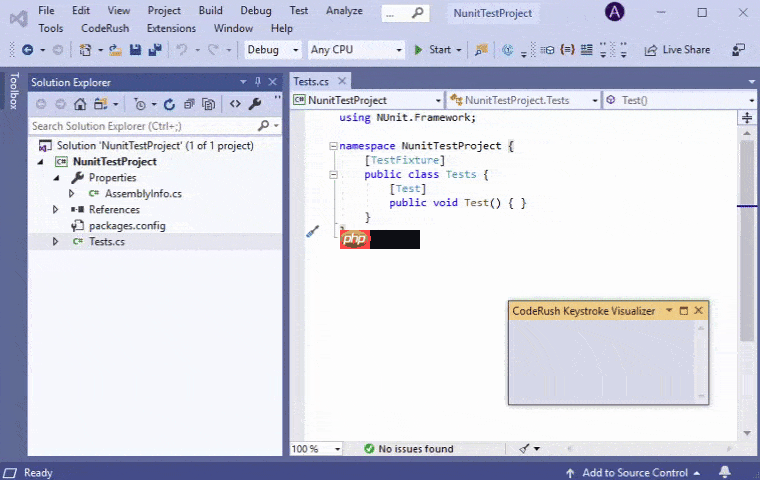Screen dimensions: 760x480
Task: Expand the References node
Action: [x=55, y=209]
